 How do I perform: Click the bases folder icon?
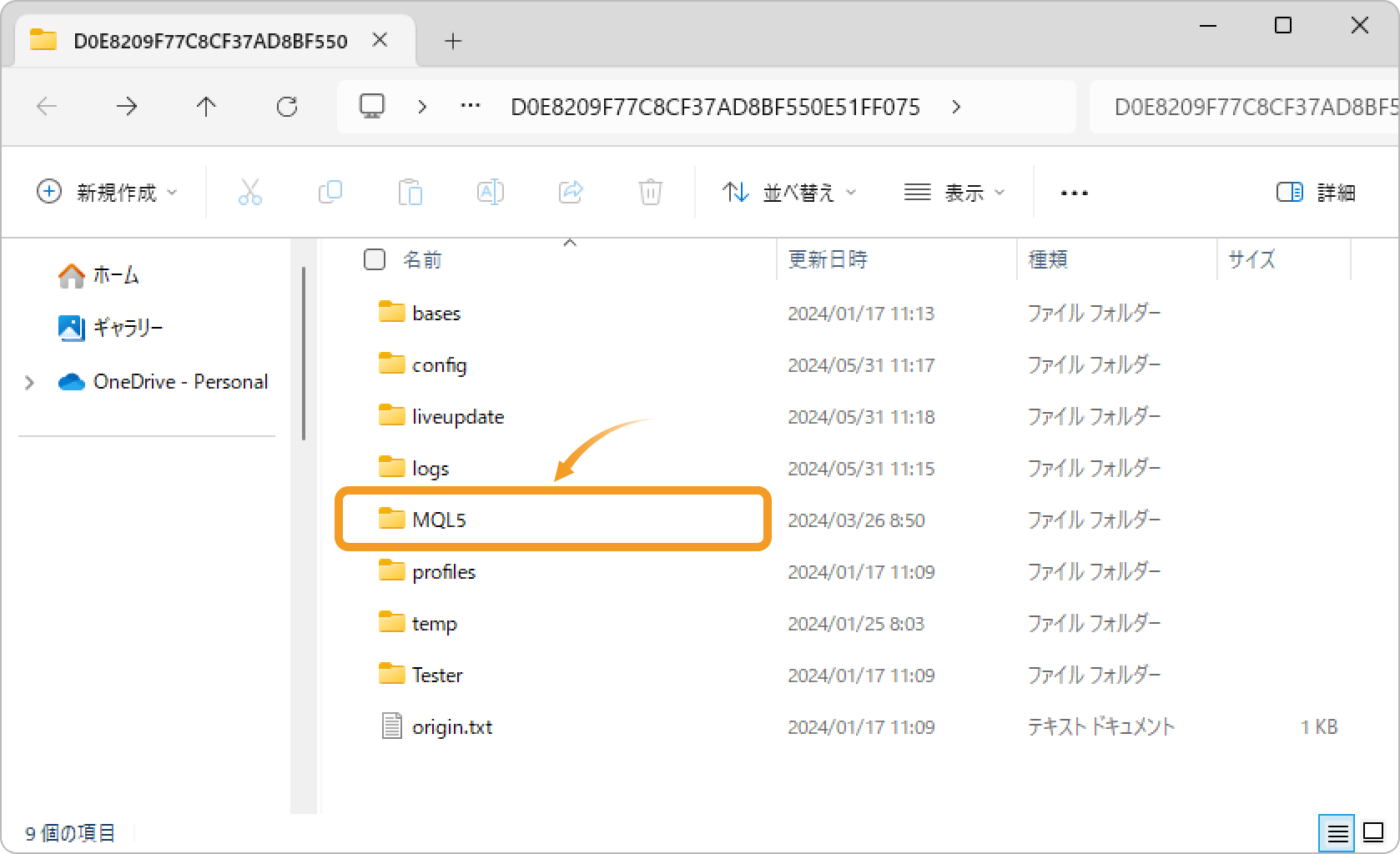click(391, 312)
